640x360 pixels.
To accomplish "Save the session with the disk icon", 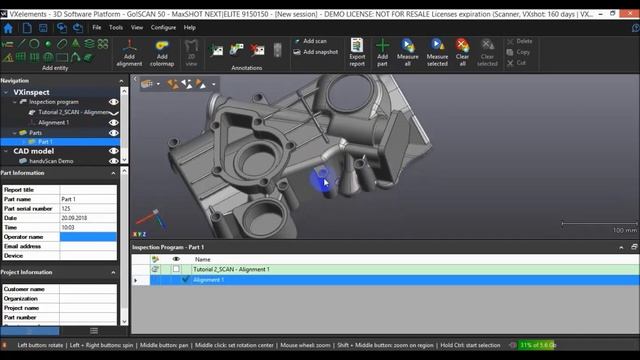I will [43, 28].
